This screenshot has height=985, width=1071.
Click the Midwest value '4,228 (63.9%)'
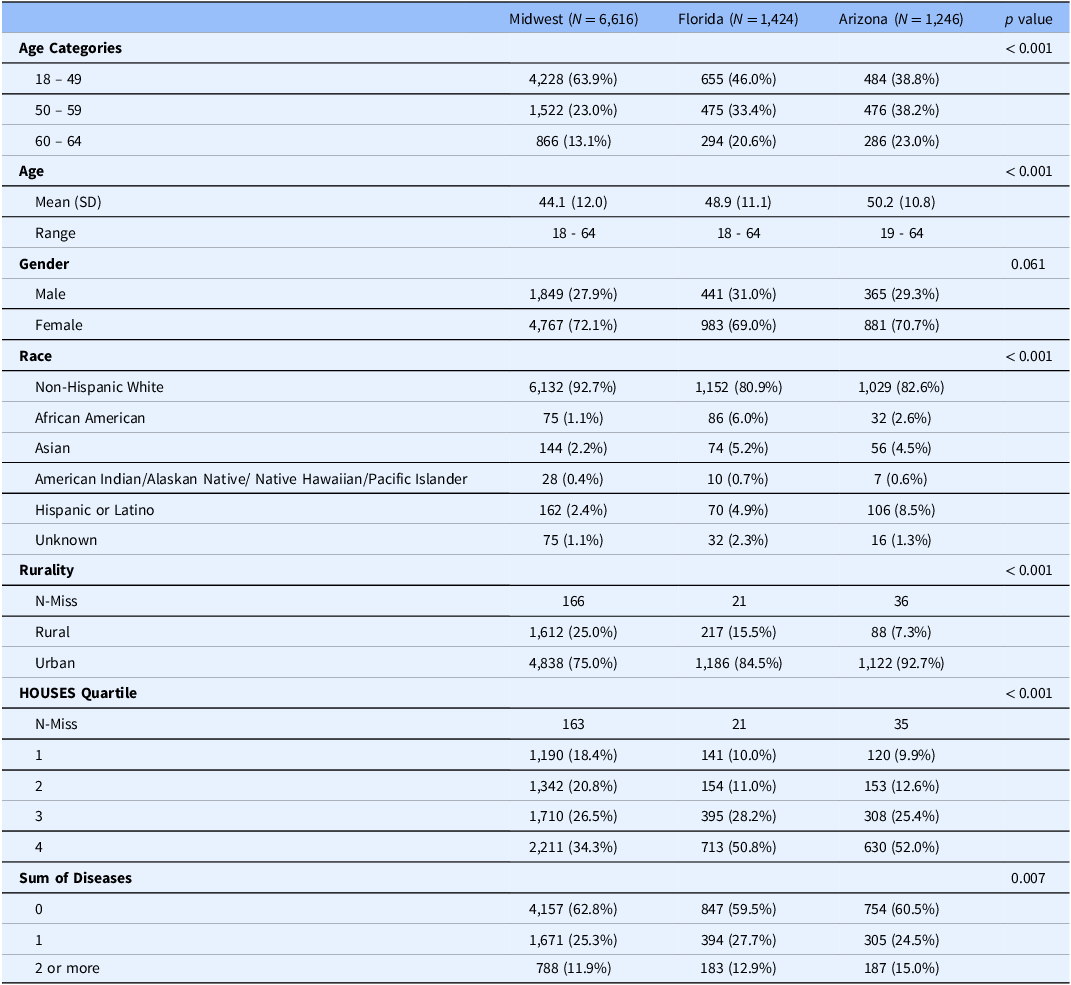pyautogui.click(x=573, y=79)
